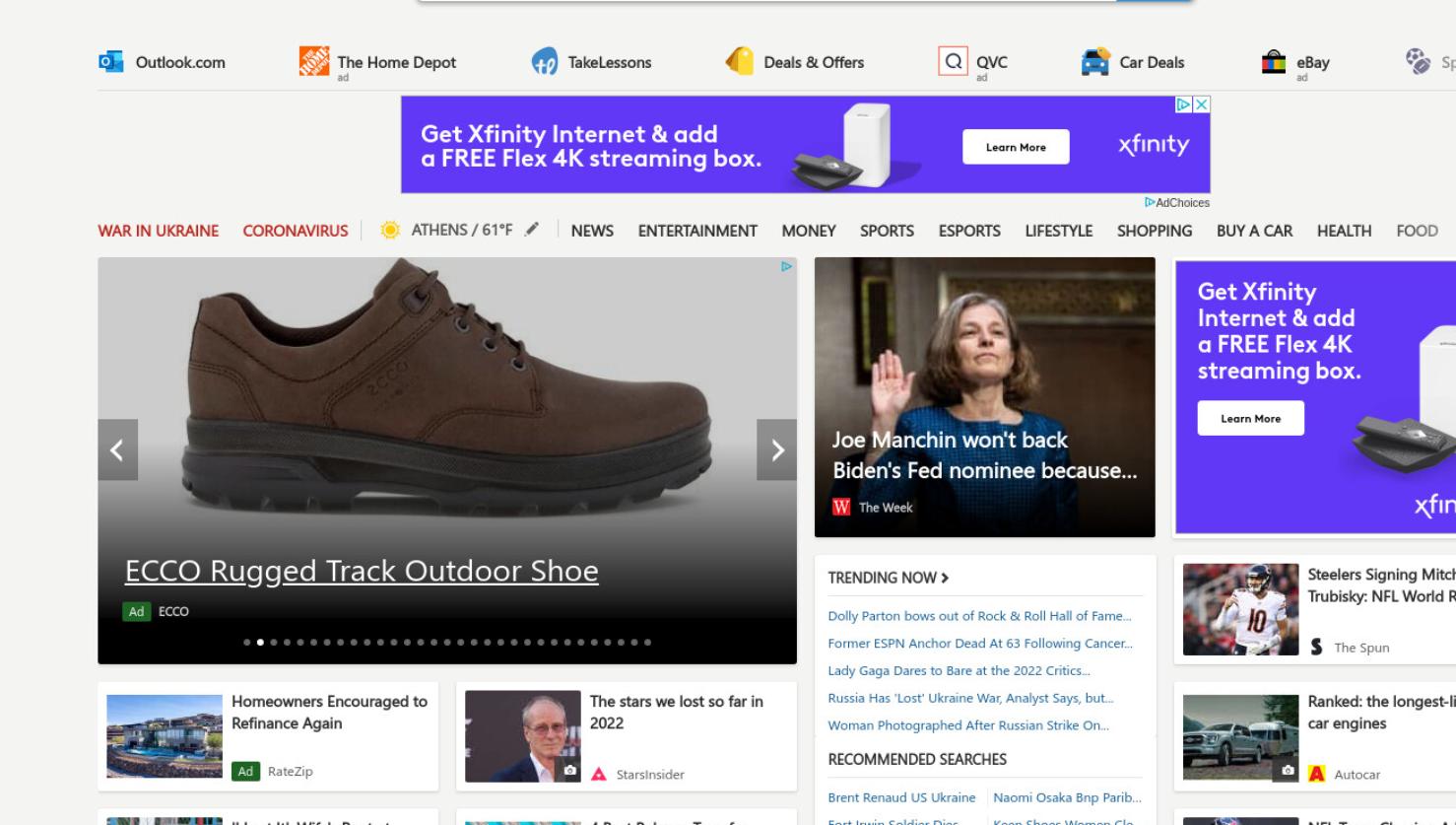1456x825 pixels.
Task: Open the Buy a Car section
Action: [1254, 231]
